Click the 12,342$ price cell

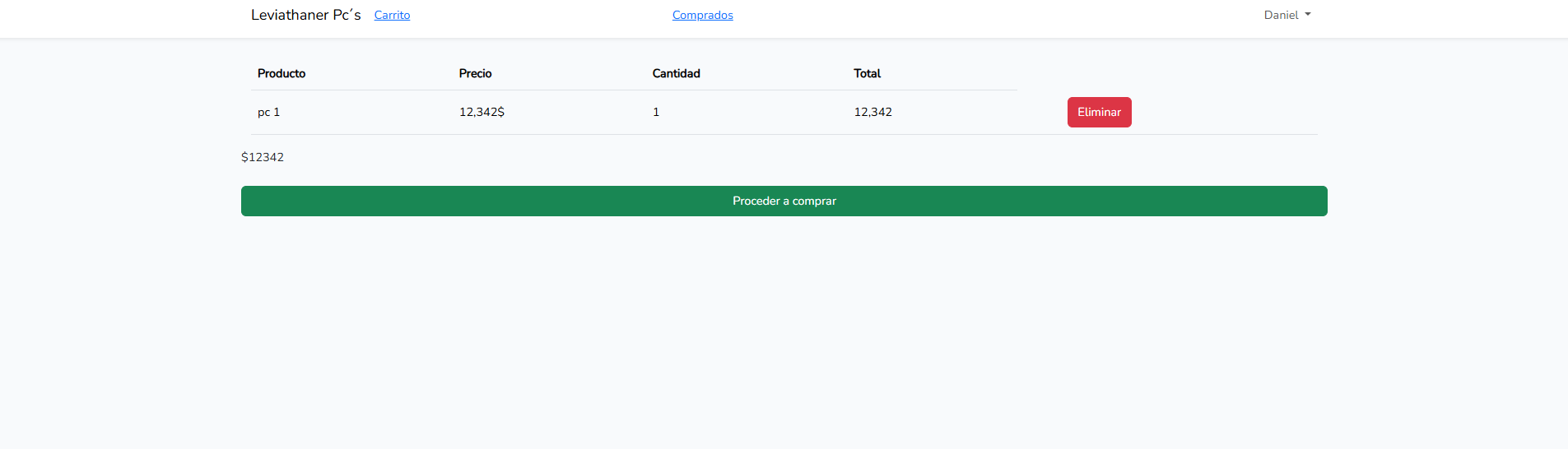[x=482, y=112]
